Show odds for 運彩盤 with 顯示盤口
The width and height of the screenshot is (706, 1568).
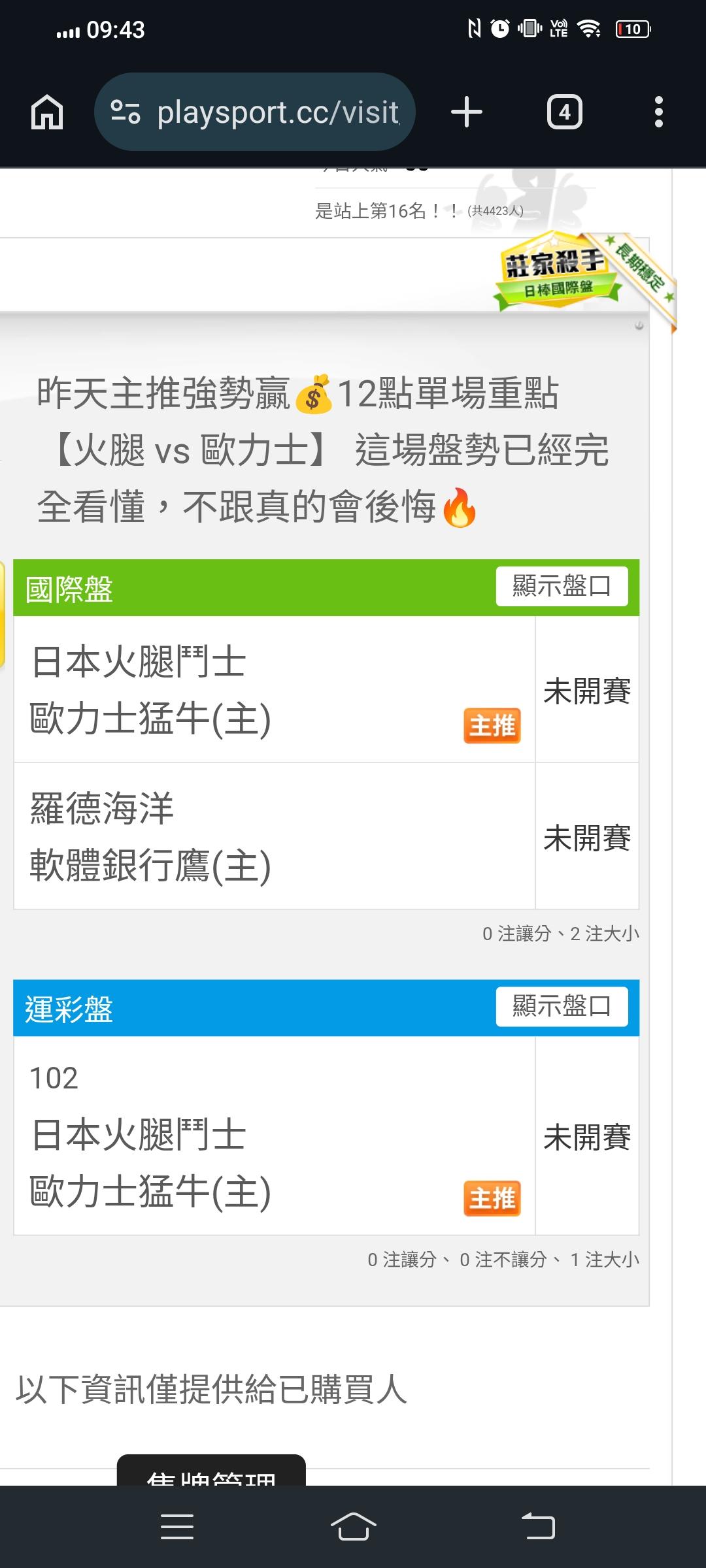click(x=562, y=1006)
